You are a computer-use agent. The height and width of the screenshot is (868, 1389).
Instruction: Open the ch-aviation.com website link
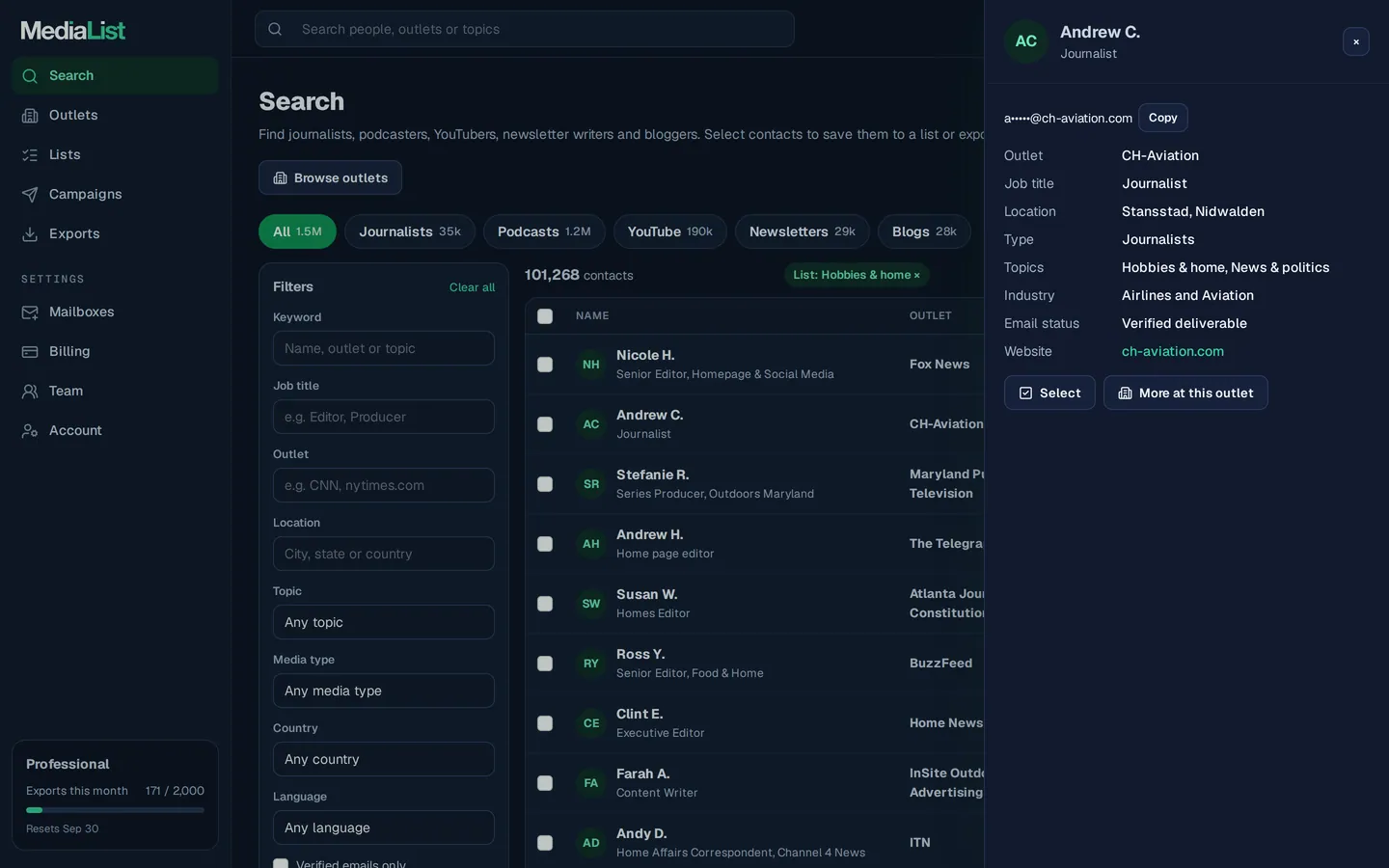1172,351
